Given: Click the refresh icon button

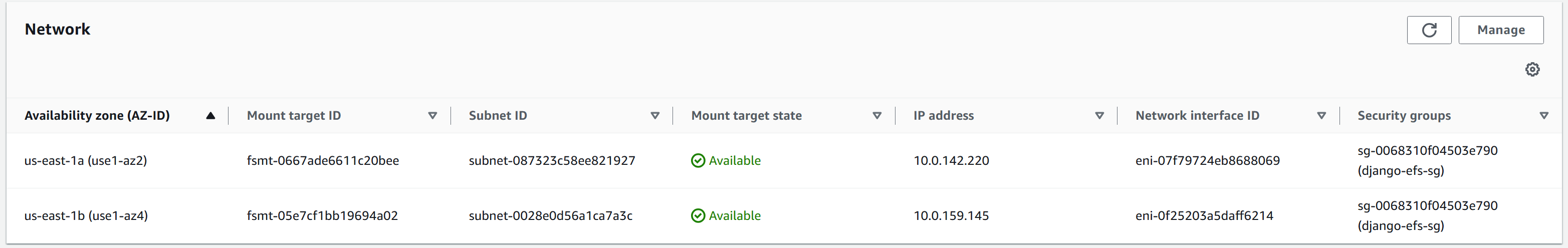Looking at the screenshot, I should tap(1429, 30).
